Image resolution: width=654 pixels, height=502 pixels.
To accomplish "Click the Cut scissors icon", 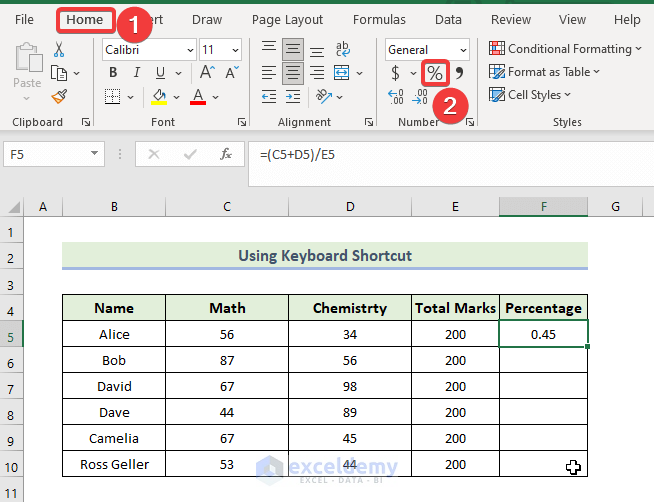I will pos(59,49).
